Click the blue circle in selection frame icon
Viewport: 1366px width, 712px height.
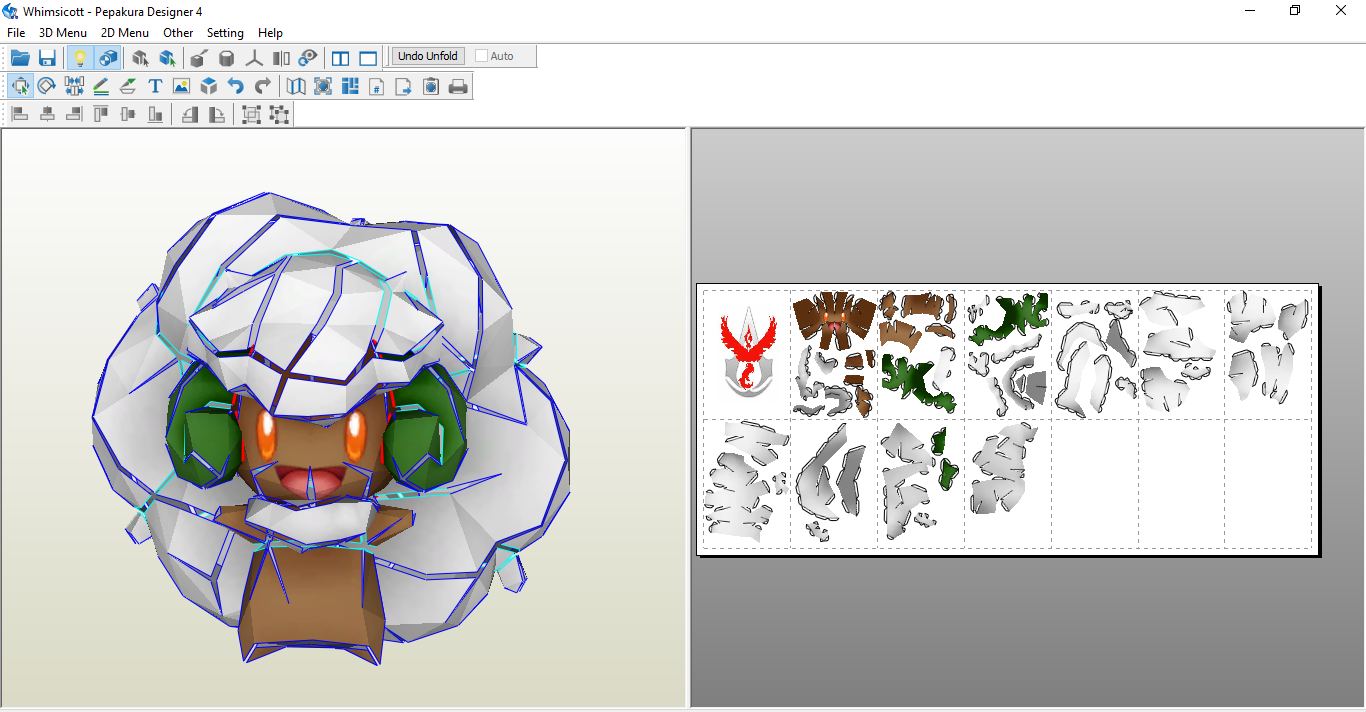tap(323, 86)
